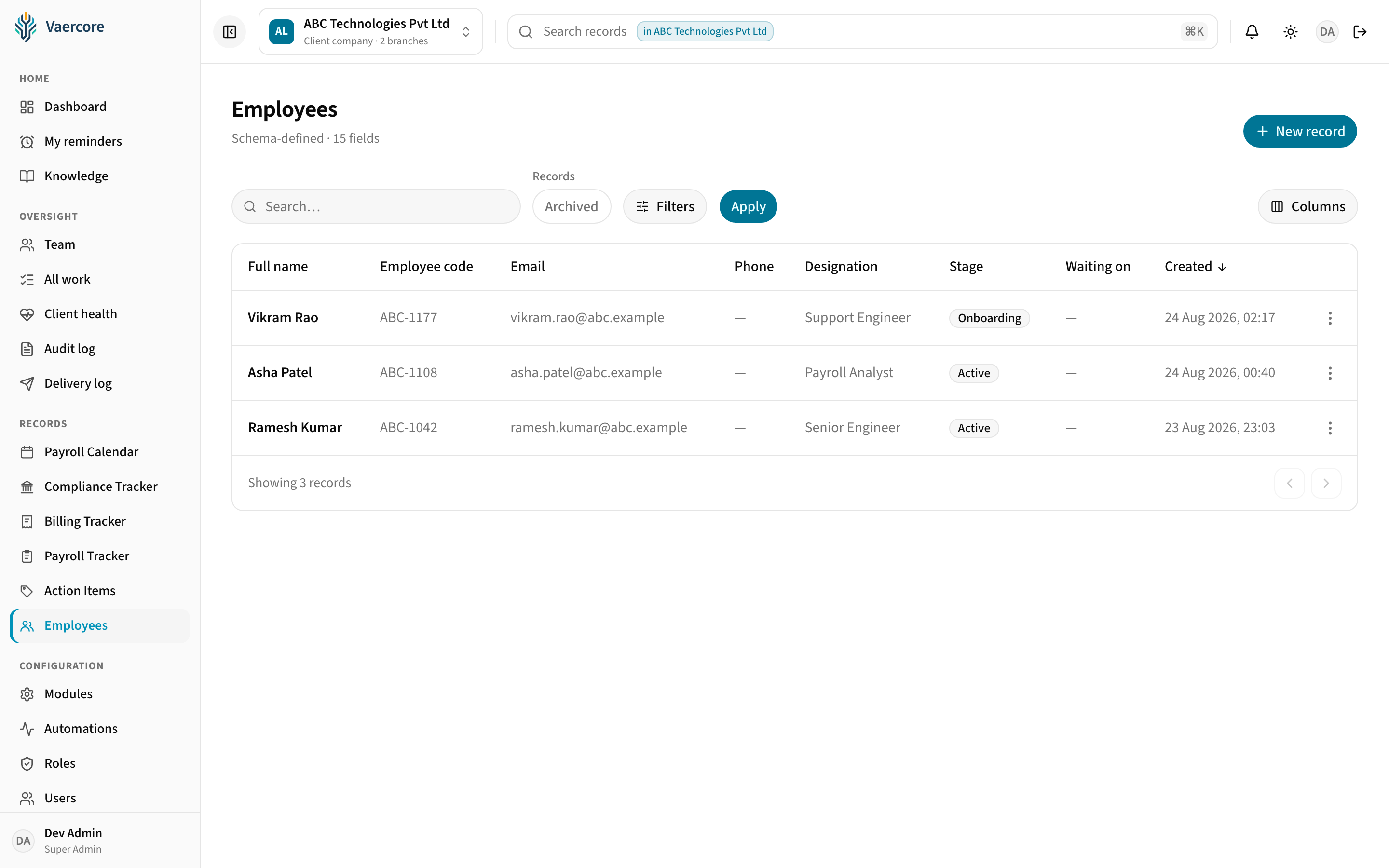
Task: Go to the previous page of records
Action: (x=1289, y=483)
